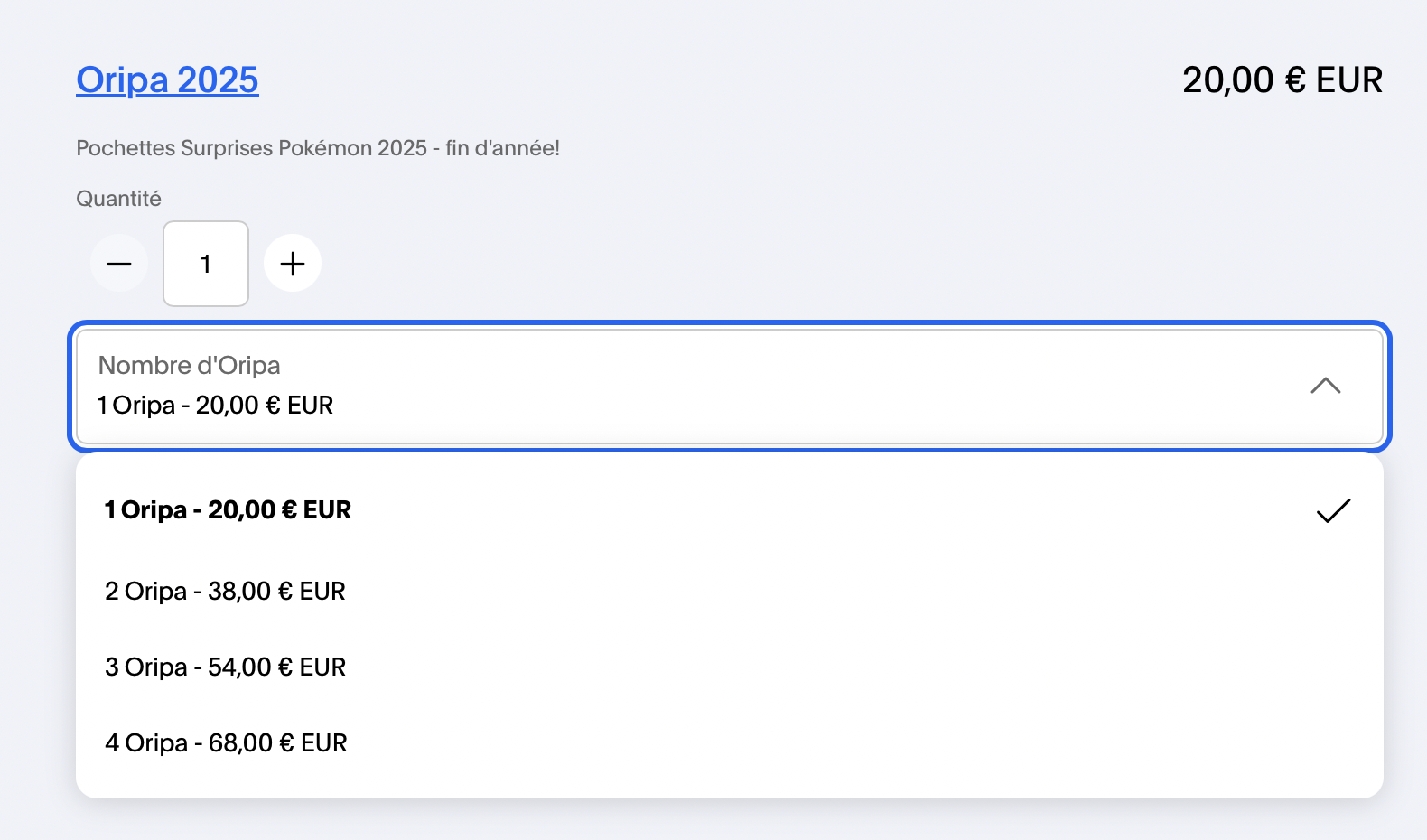Click the 38,00 € EUR price in list
This screenshot has height=840, width=1427.
pyautogui.click(x=276, y=592)
